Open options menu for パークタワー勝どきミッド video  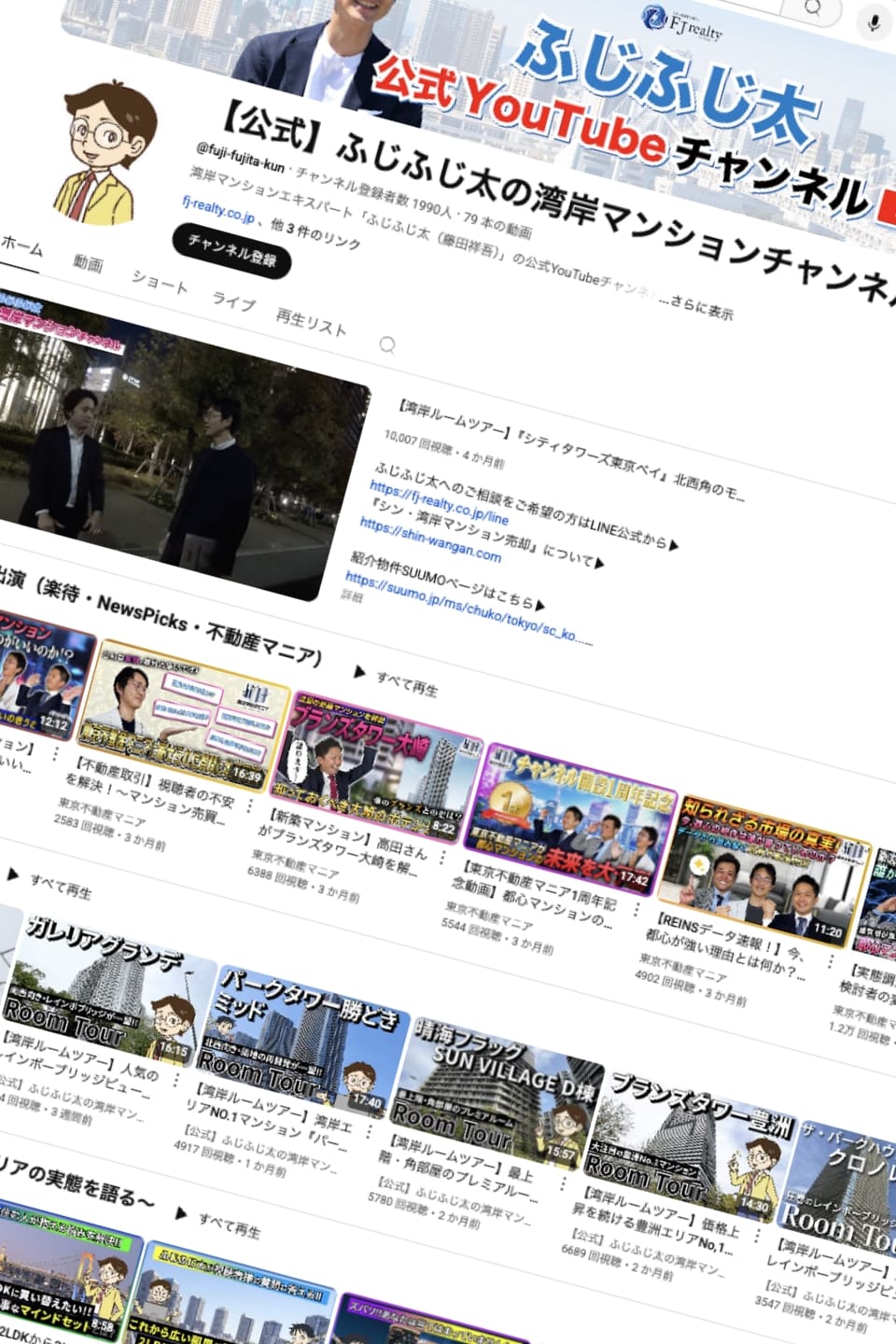(x=369, y=1130)
